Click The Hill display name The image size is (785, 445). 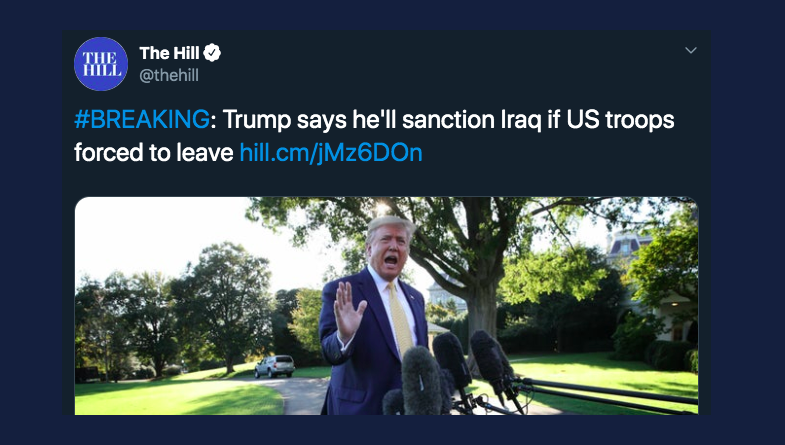pyautogui.click(x=169, y=53)
